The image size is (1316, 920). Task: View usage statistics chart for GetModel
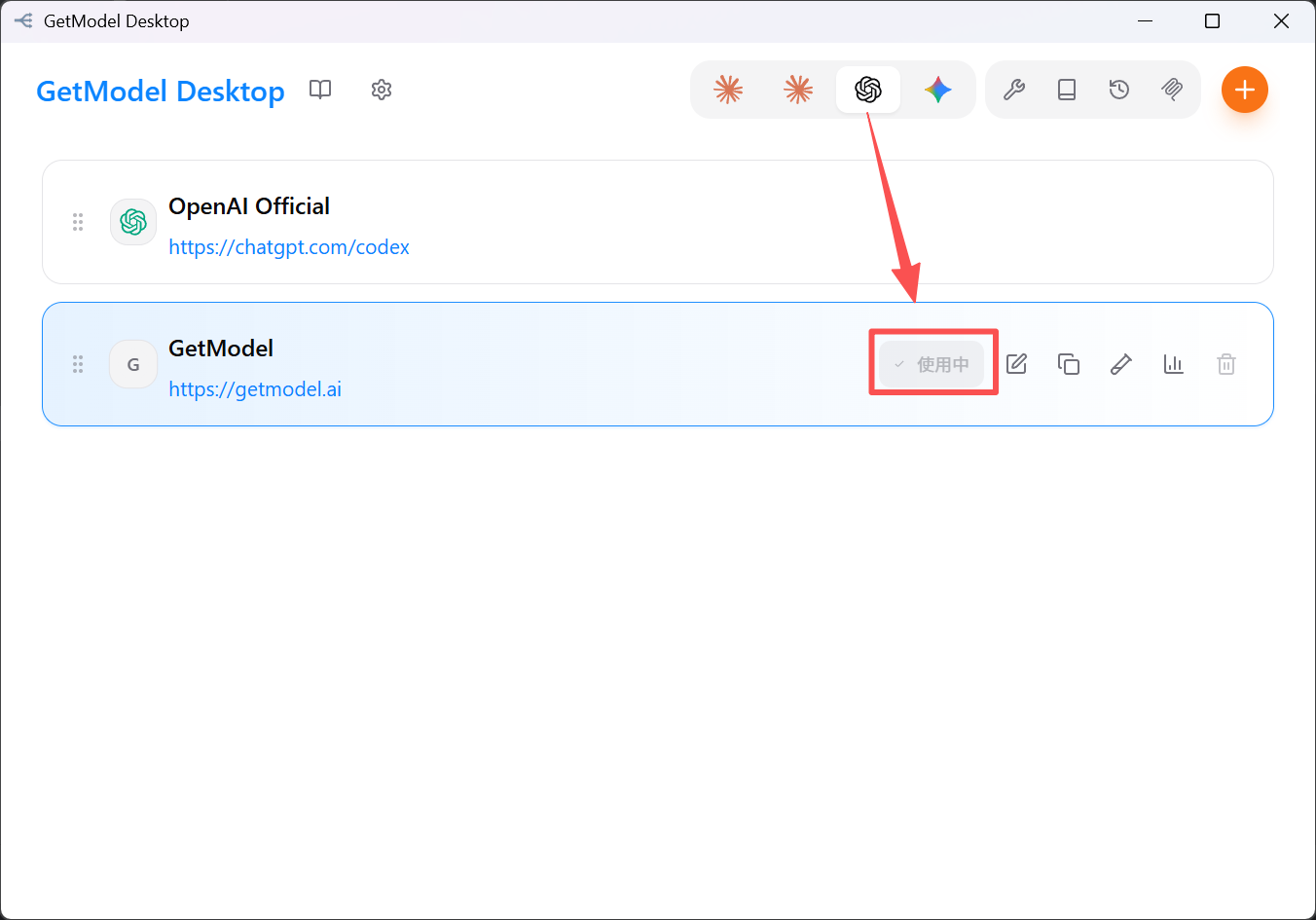point(1174,364)
